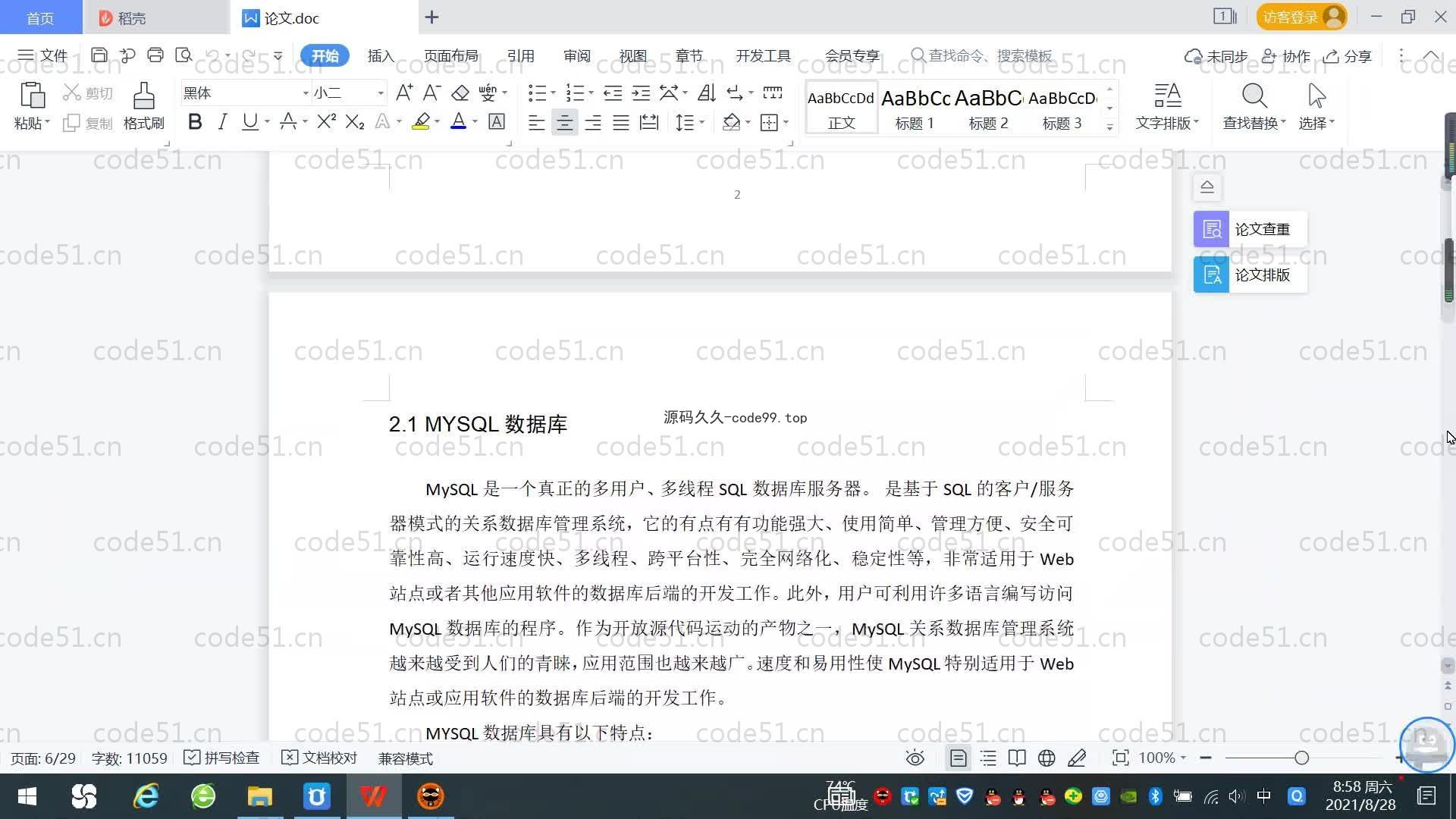
Task: Switch to the 审阅 tab
Action: pyautogui.click(x=577, y=56)
